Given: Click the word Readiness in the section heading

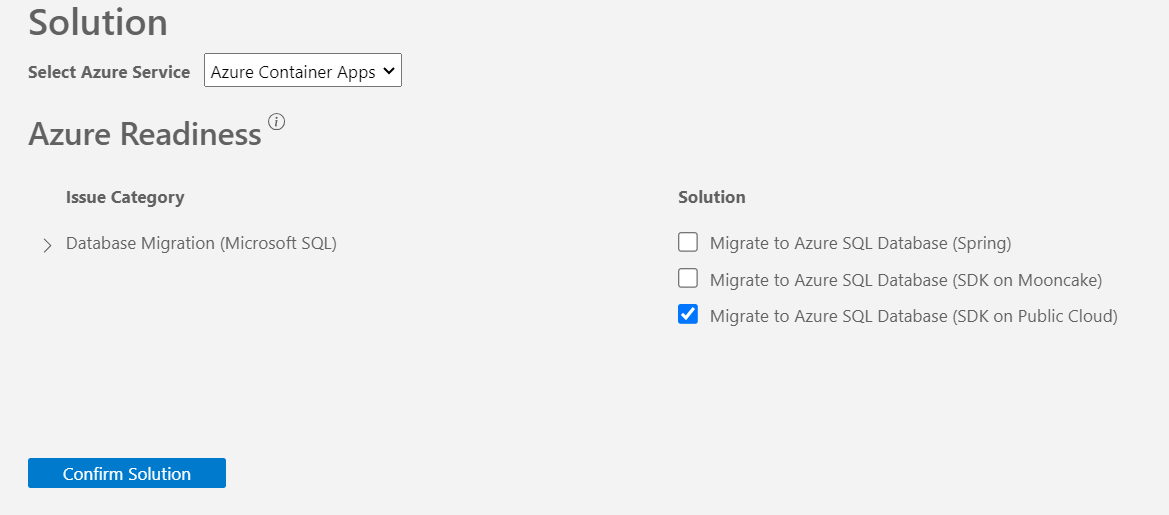Looking at the screenshot, I should pos(191,135).
